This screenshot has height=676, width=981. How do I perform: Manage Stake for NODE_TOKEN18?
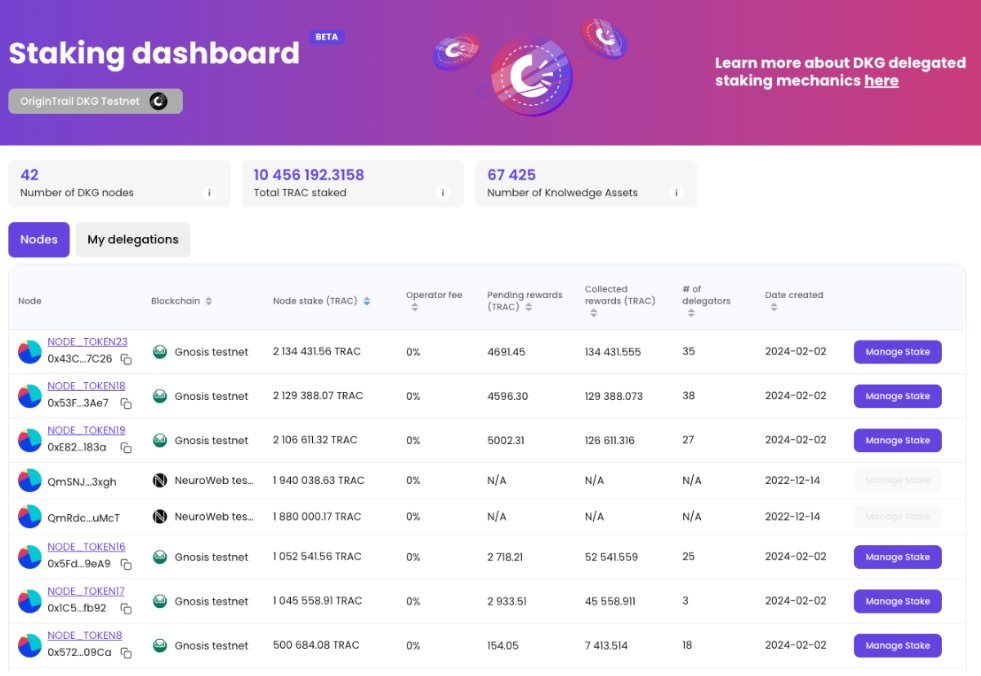tap(897, 396)
